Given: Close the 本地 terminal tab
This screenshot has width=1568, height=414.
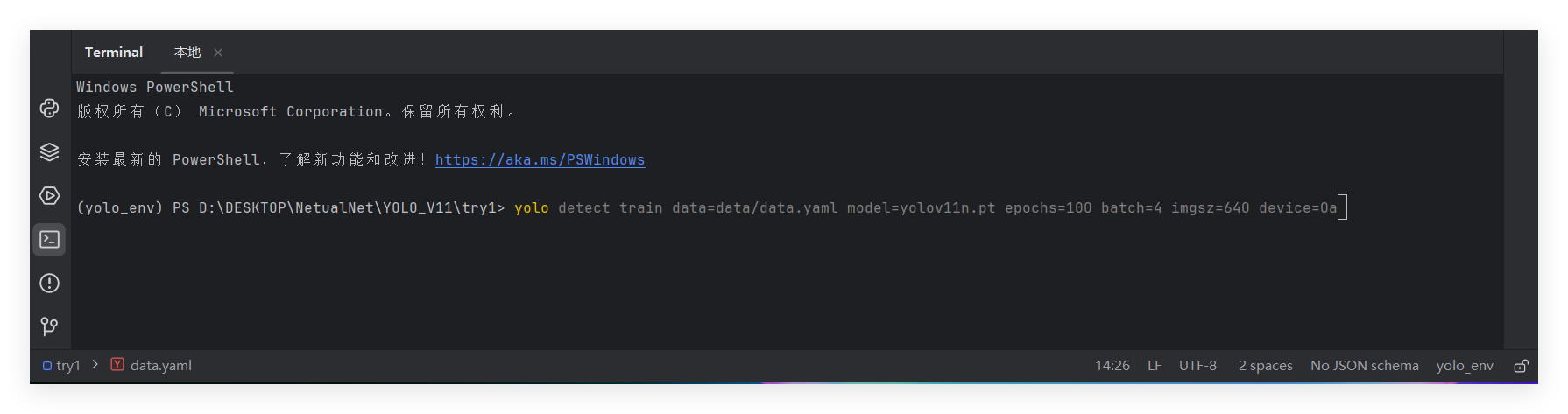Looking at the screenshot, I should tap(218, 53).
